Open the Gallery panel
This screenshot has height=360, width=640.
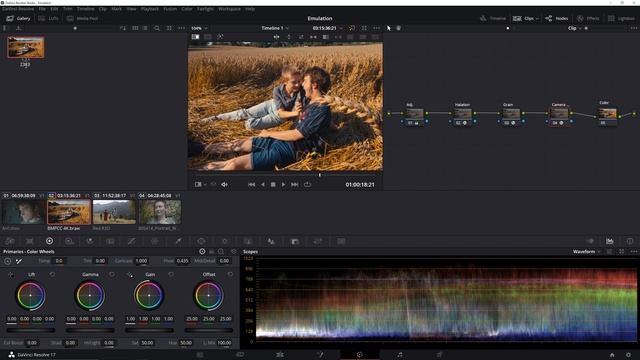pyautogui.click(x=18, y=18)
